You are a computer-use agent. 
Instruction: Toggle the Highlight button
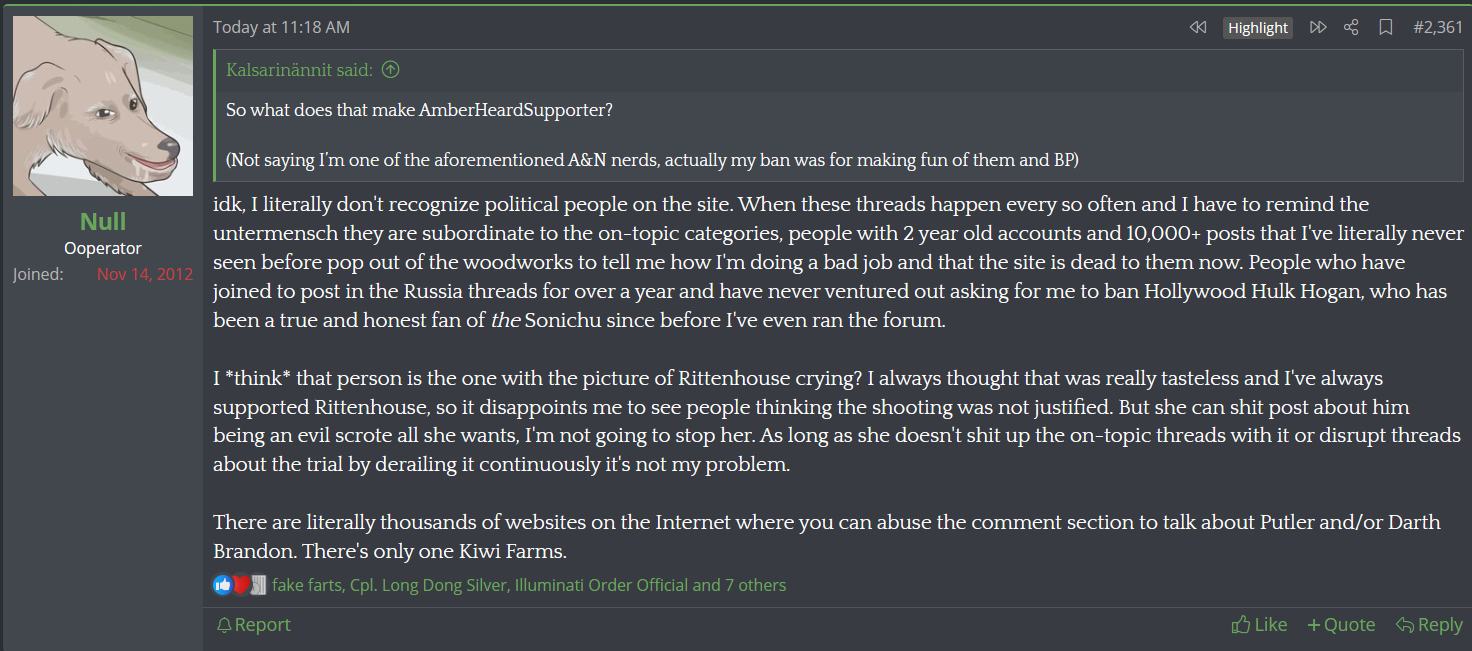pyautogui.click(x=1258, y=28)
